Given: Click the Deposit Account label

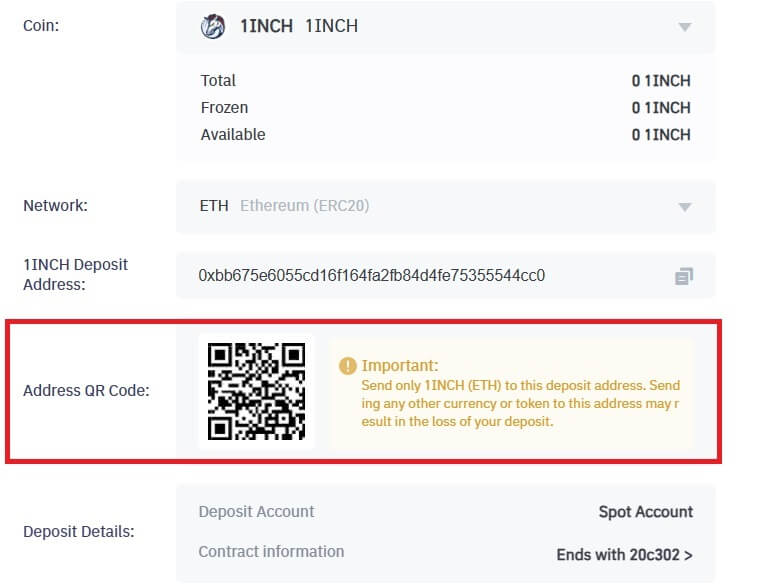Looking at the screenshot, I should (x=256, y=512).
